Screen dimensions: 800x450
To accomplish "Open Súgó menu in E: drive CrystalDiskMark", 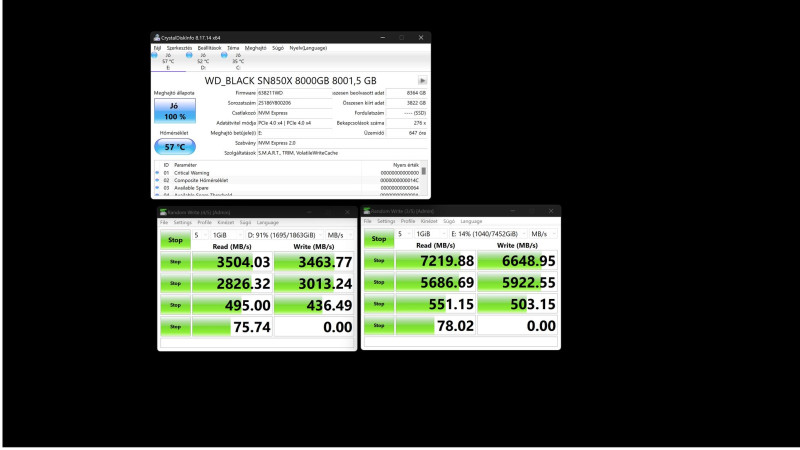I will (x=449, y=221).
